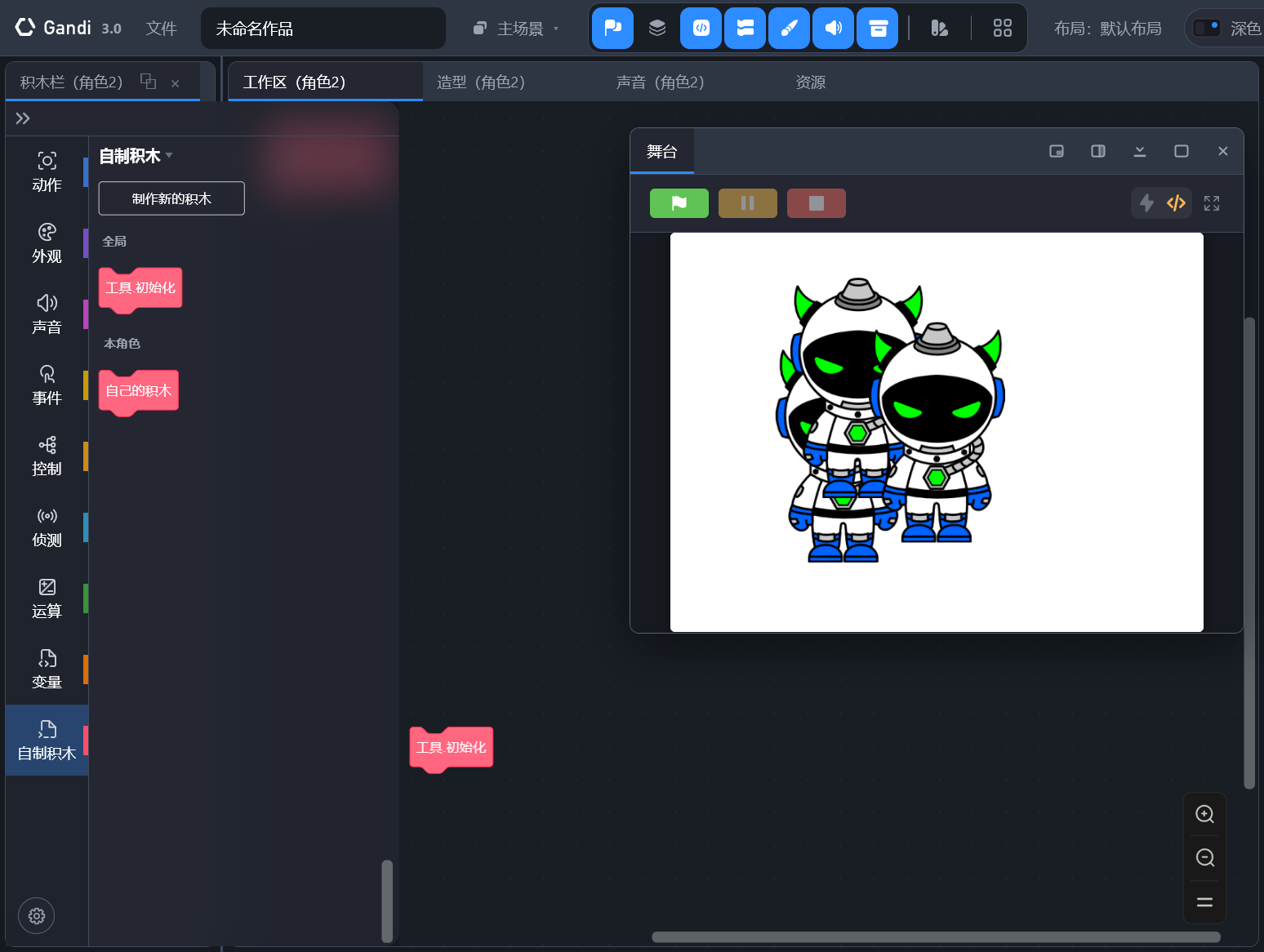Toggle the blocks palette toolbar button
1264x952 pixels.
tap(745, 29)
